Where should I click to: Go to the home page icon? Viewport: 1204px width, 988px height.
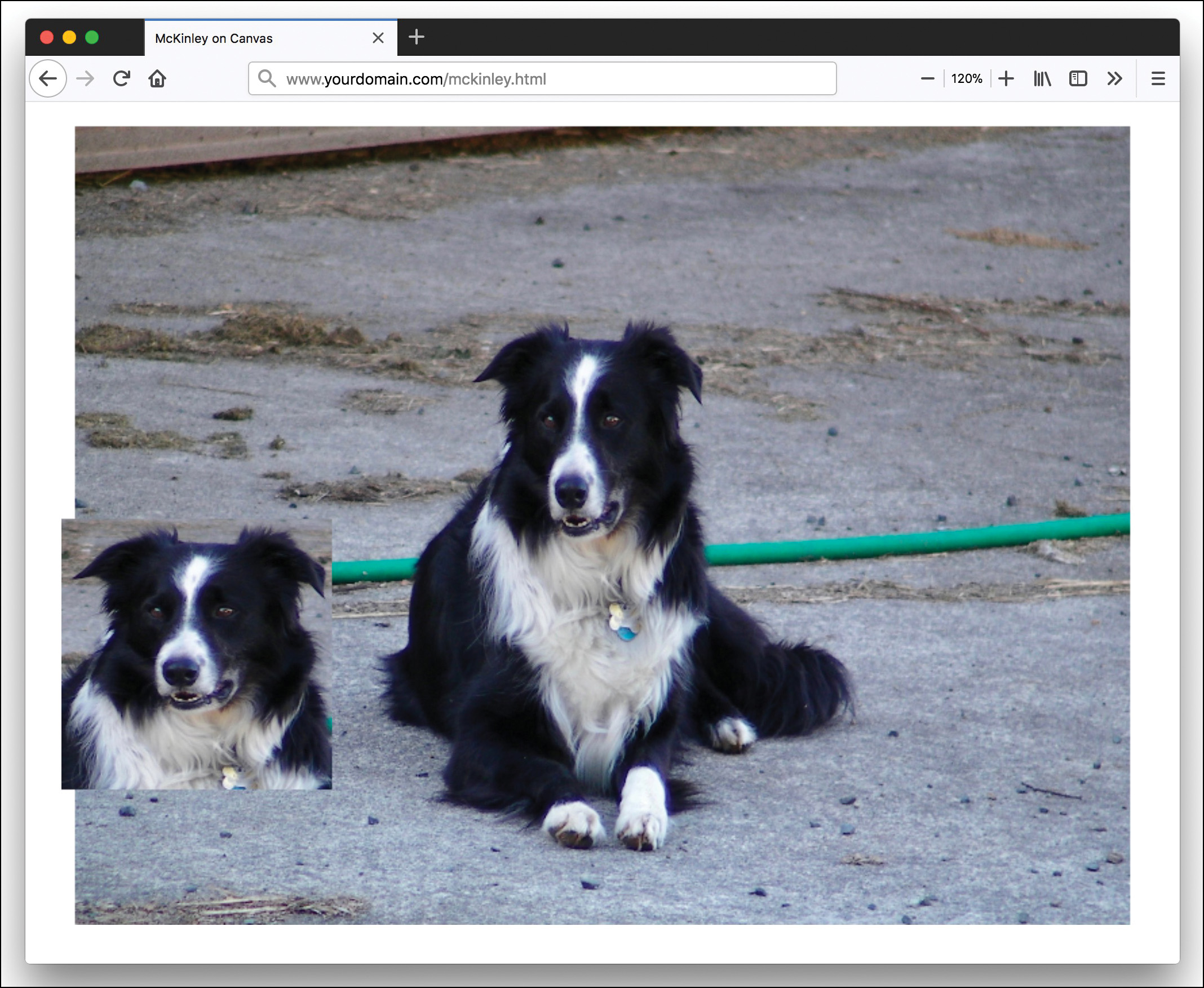point(157,78)
